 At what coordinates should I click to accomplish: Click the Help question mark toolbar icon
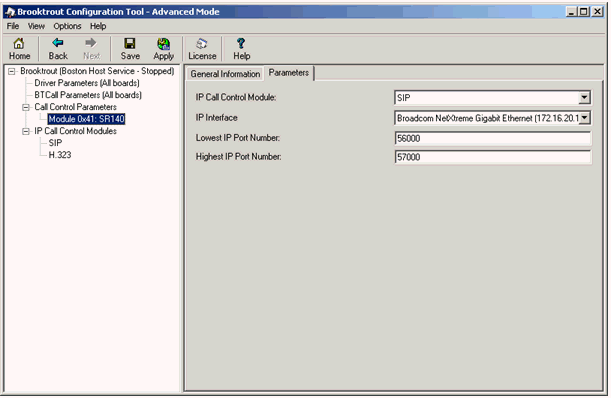pyautogui.click(x=241, y=49)
